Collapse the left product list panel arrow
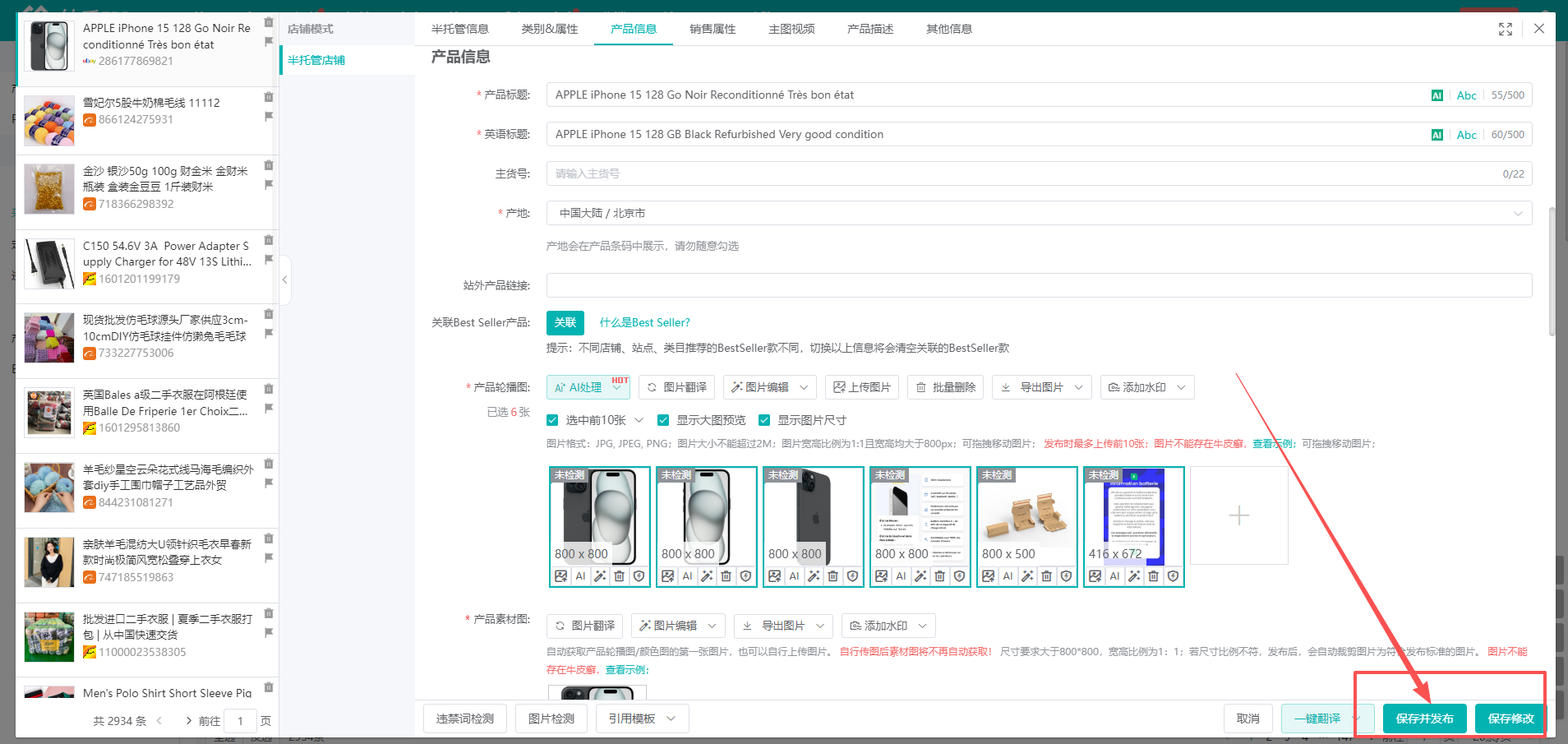 (x=284, y=280)
